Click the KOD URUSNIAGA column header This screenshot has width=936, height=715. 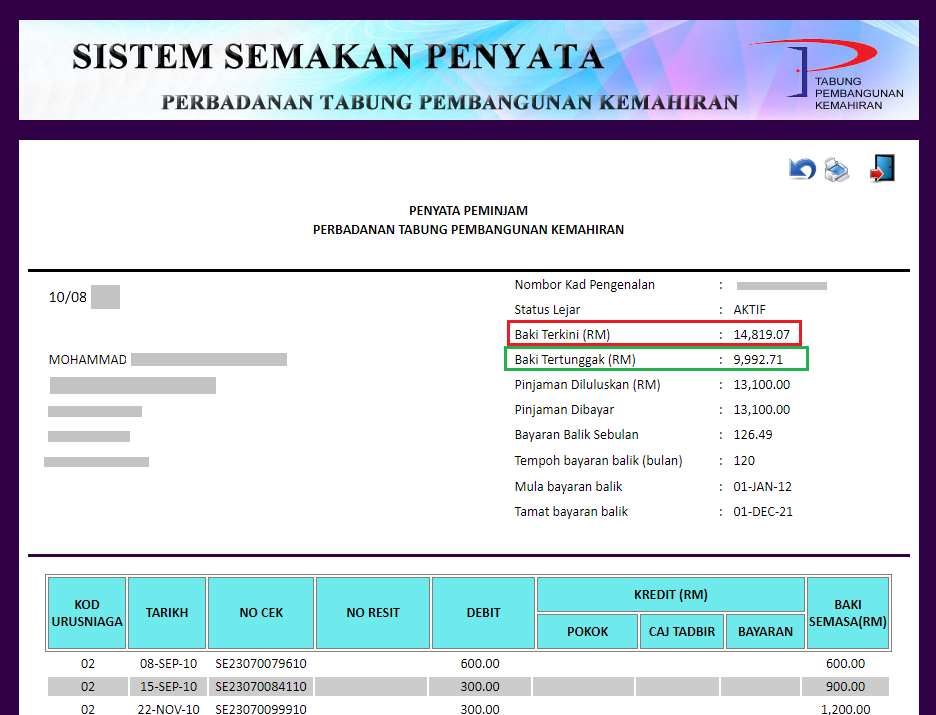[87, 613]
